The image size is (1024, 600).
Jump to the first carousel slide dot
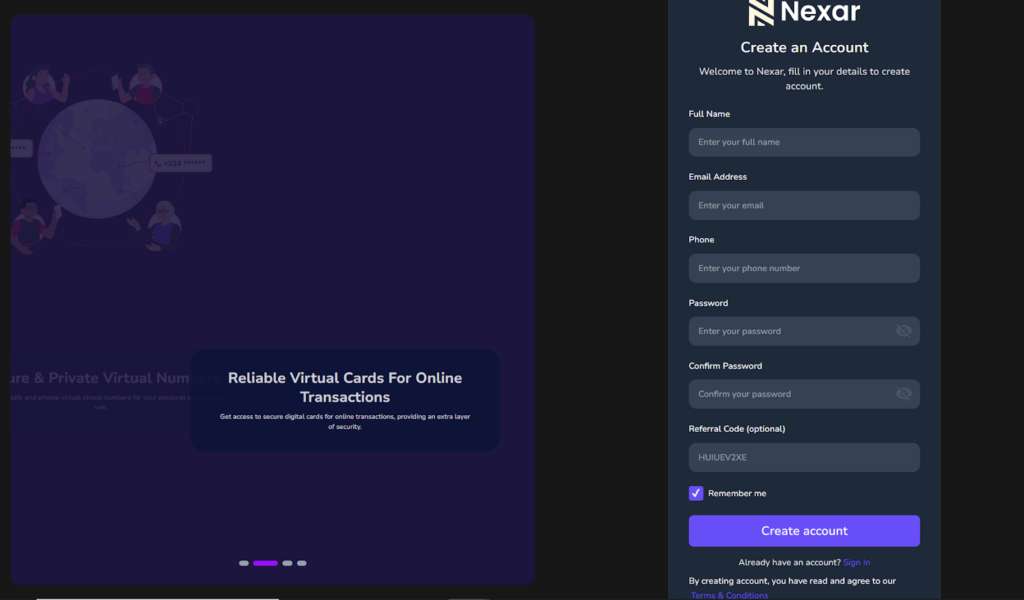tap(244, 563)
